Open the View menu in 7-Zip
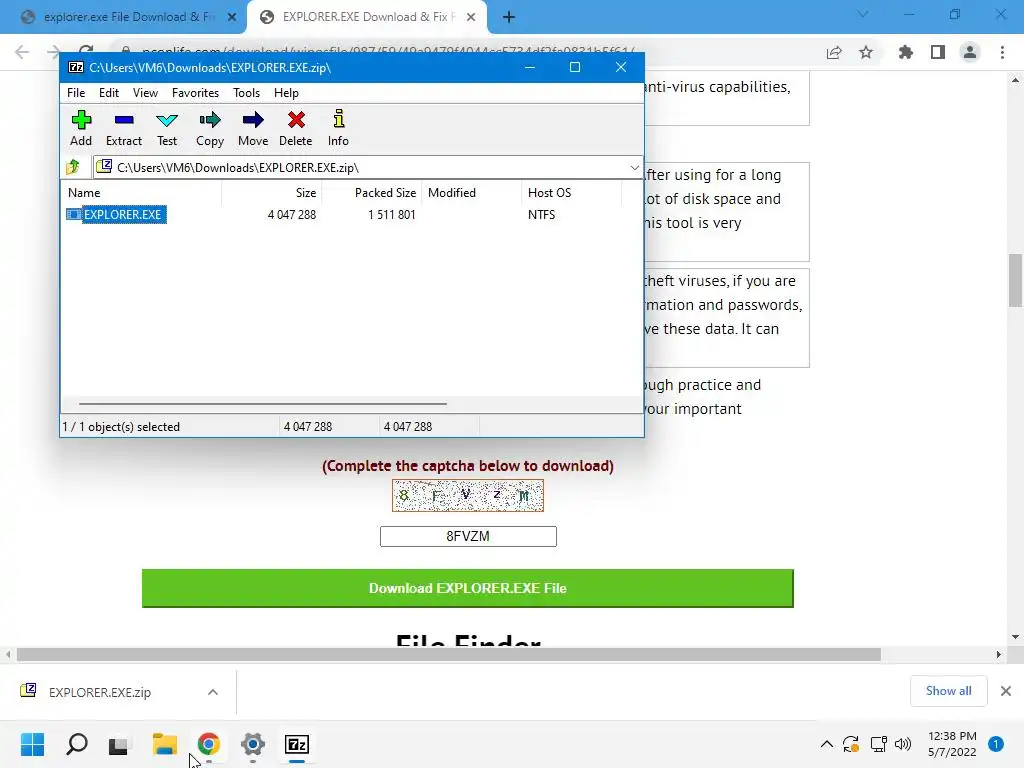 click(x=145, y=93)
